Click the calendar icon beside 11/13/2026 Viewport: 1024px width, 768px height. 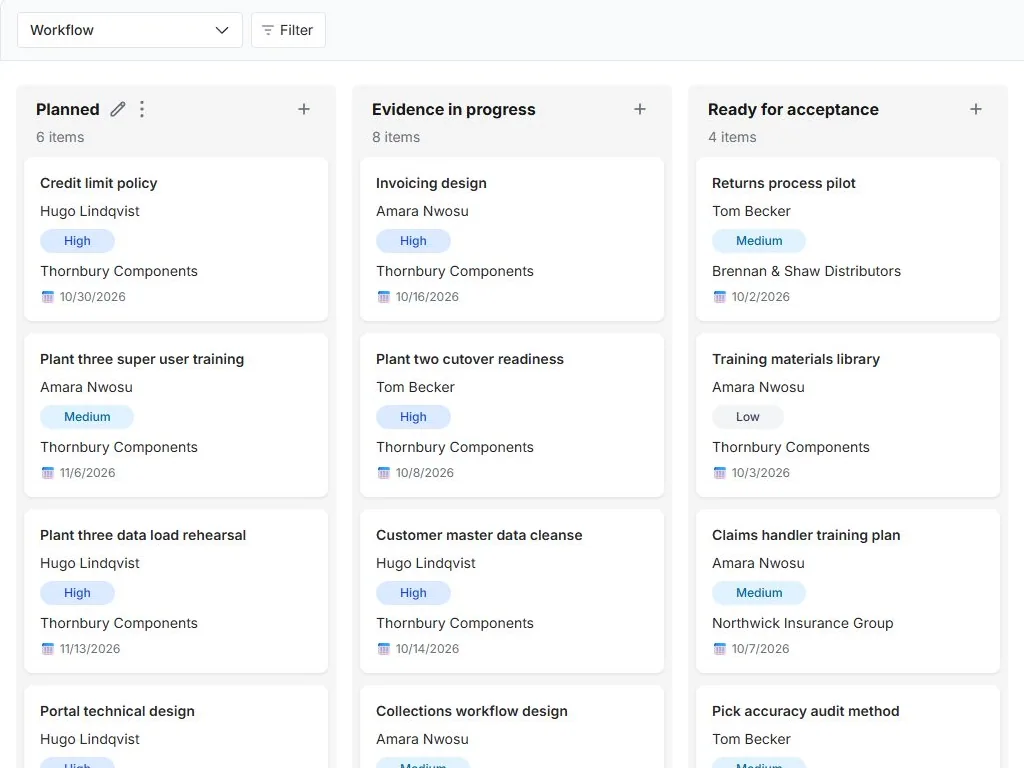tap(48, 648)
